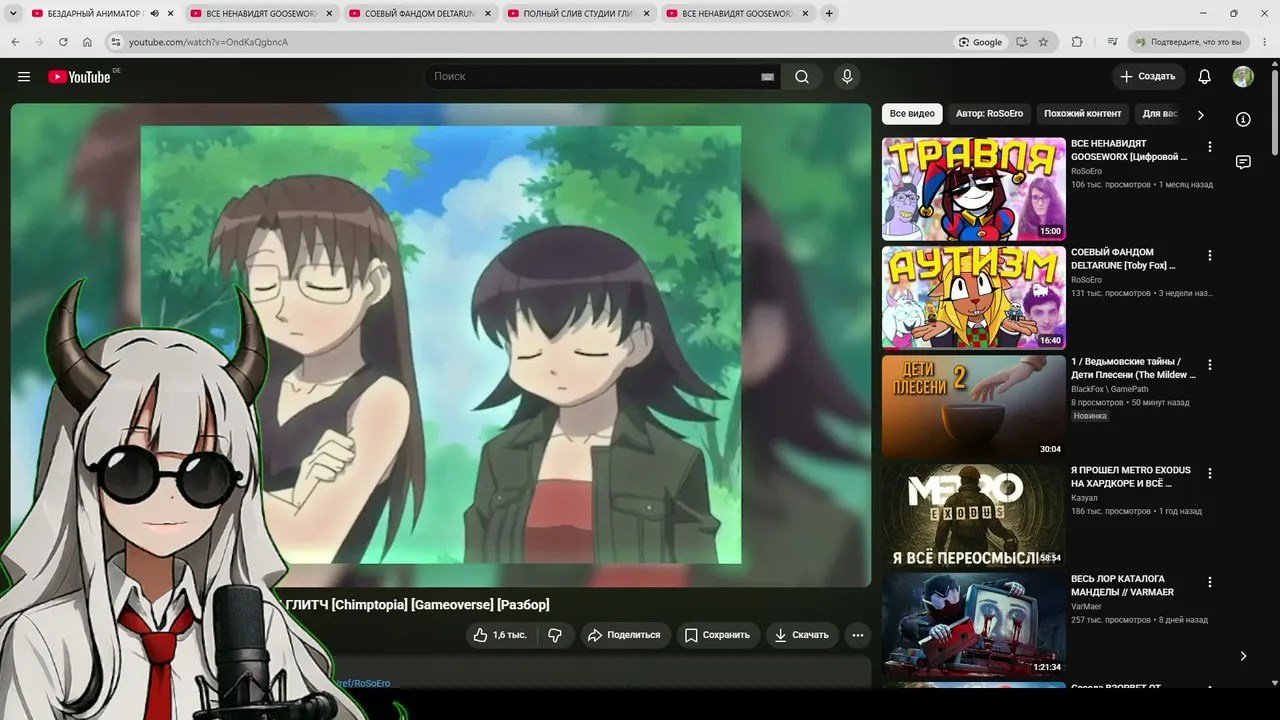The image size is (1280, 720).
Task: Open options for METRO EXODUS video
Action: click(1209, 474)
